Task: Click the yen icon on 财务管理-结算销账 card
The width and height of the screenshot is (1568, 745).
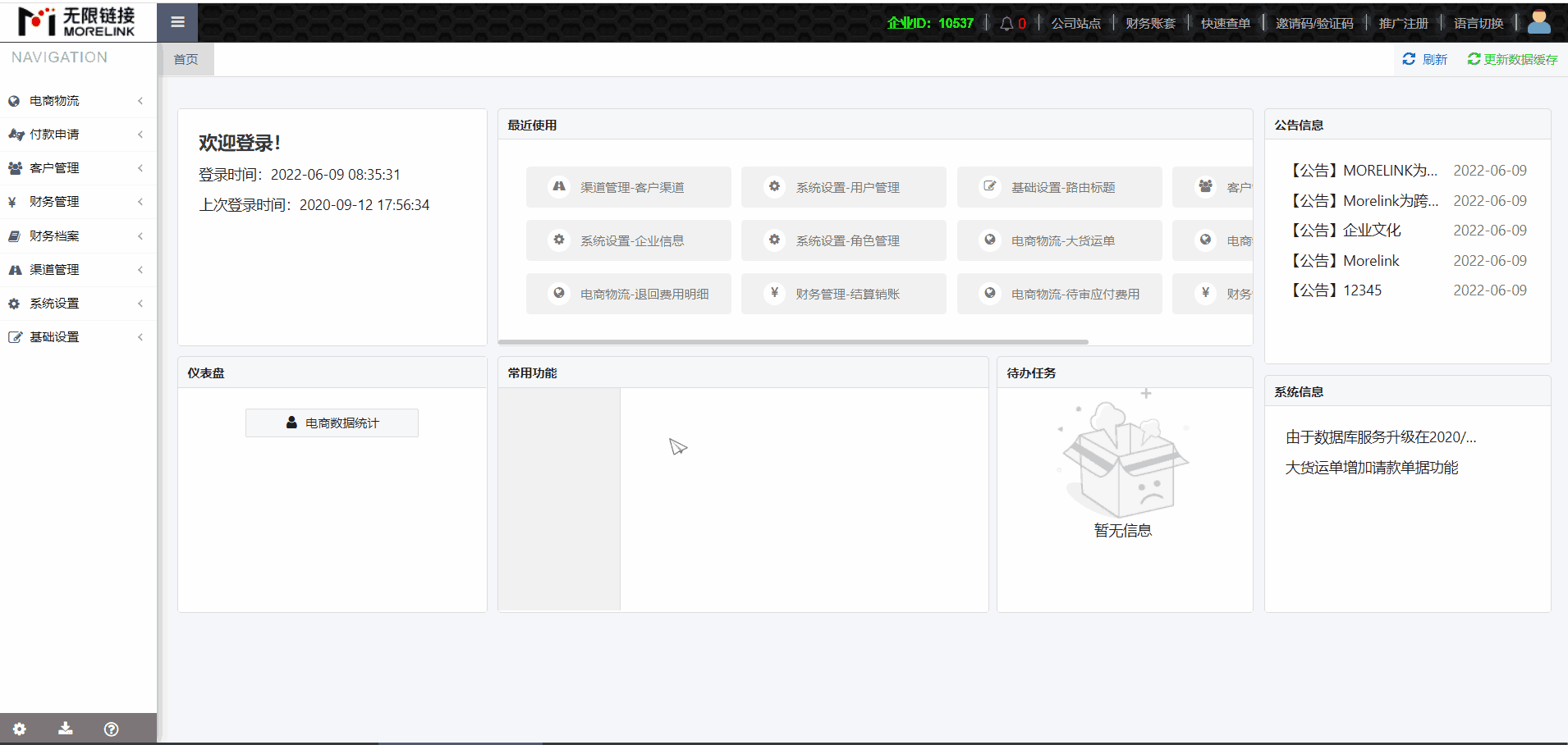Action: click(x=774, y=293)
